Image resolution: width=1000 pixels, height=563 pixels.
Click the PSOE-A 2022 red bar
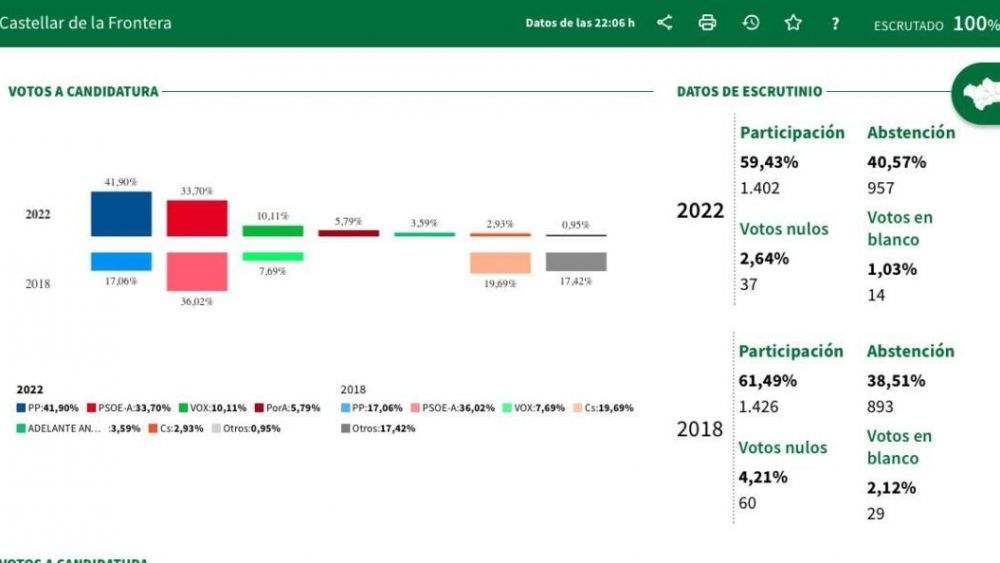point(197,218)
